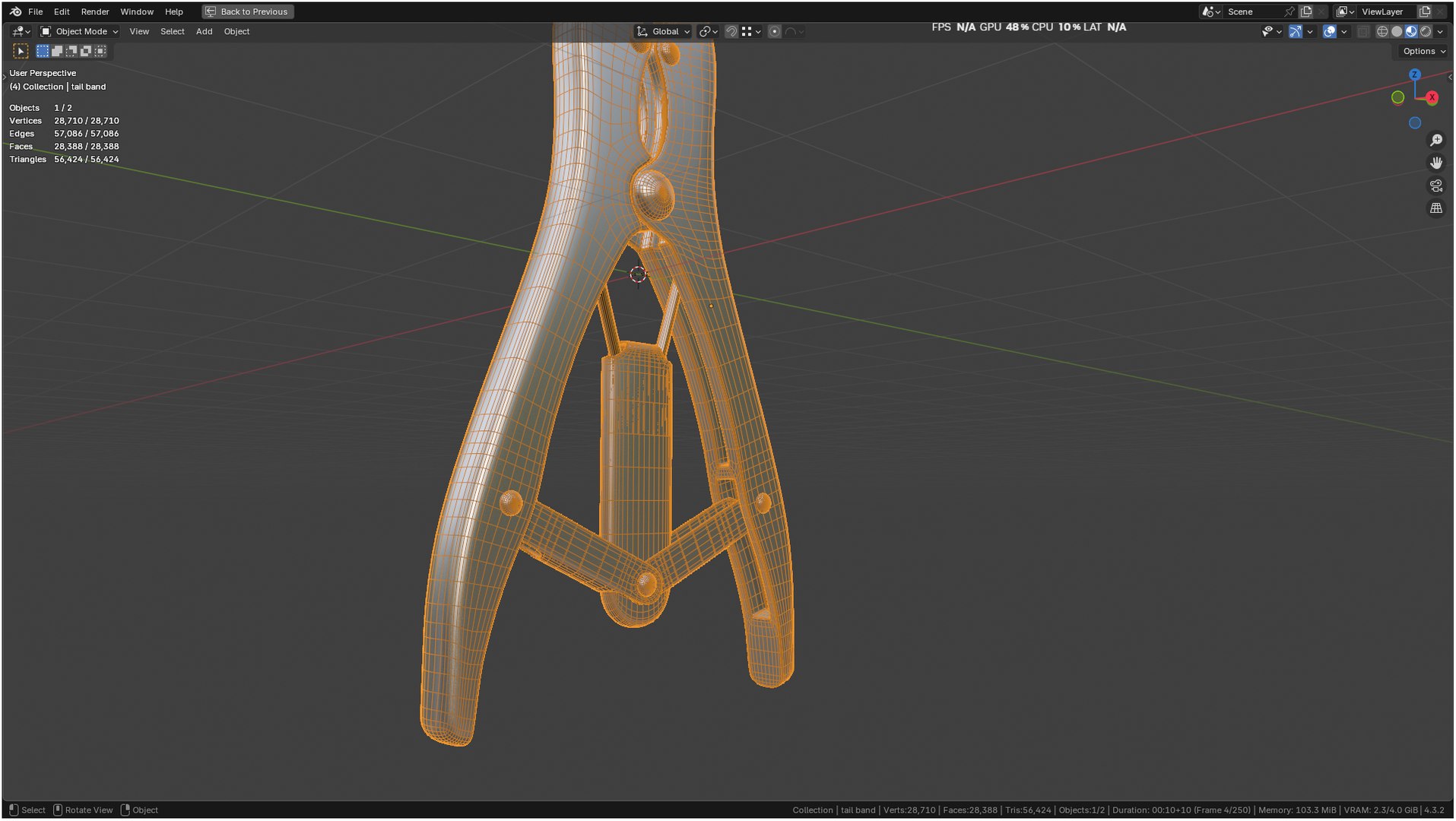This screenshot has width=1456, height=821.
Task: Open the Add menu in viewport header
Action: [204, 31]
